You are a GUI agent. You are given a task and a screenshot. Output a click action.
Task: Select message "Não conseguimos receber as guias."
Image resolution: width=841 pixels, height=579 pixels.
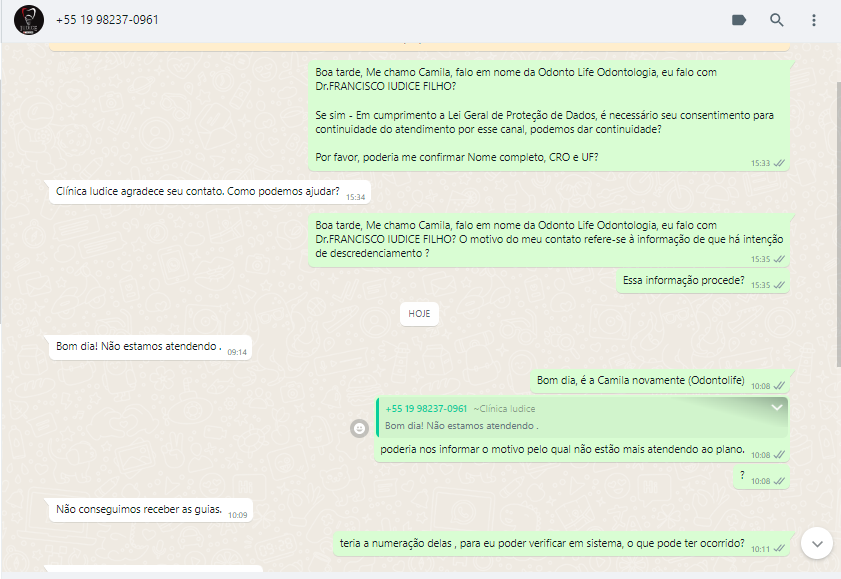tap(151, 510)
